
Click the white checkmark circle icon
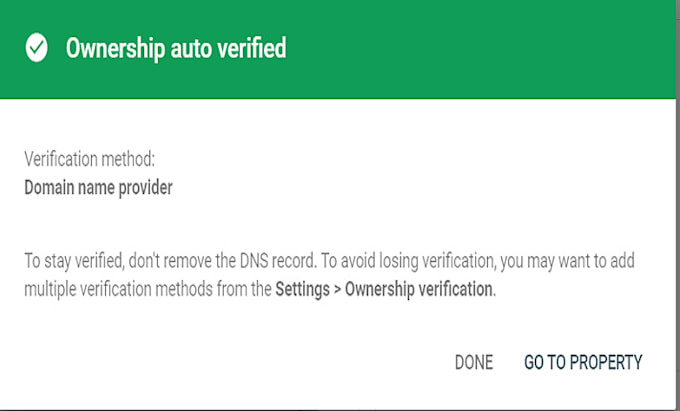(36, 48)
